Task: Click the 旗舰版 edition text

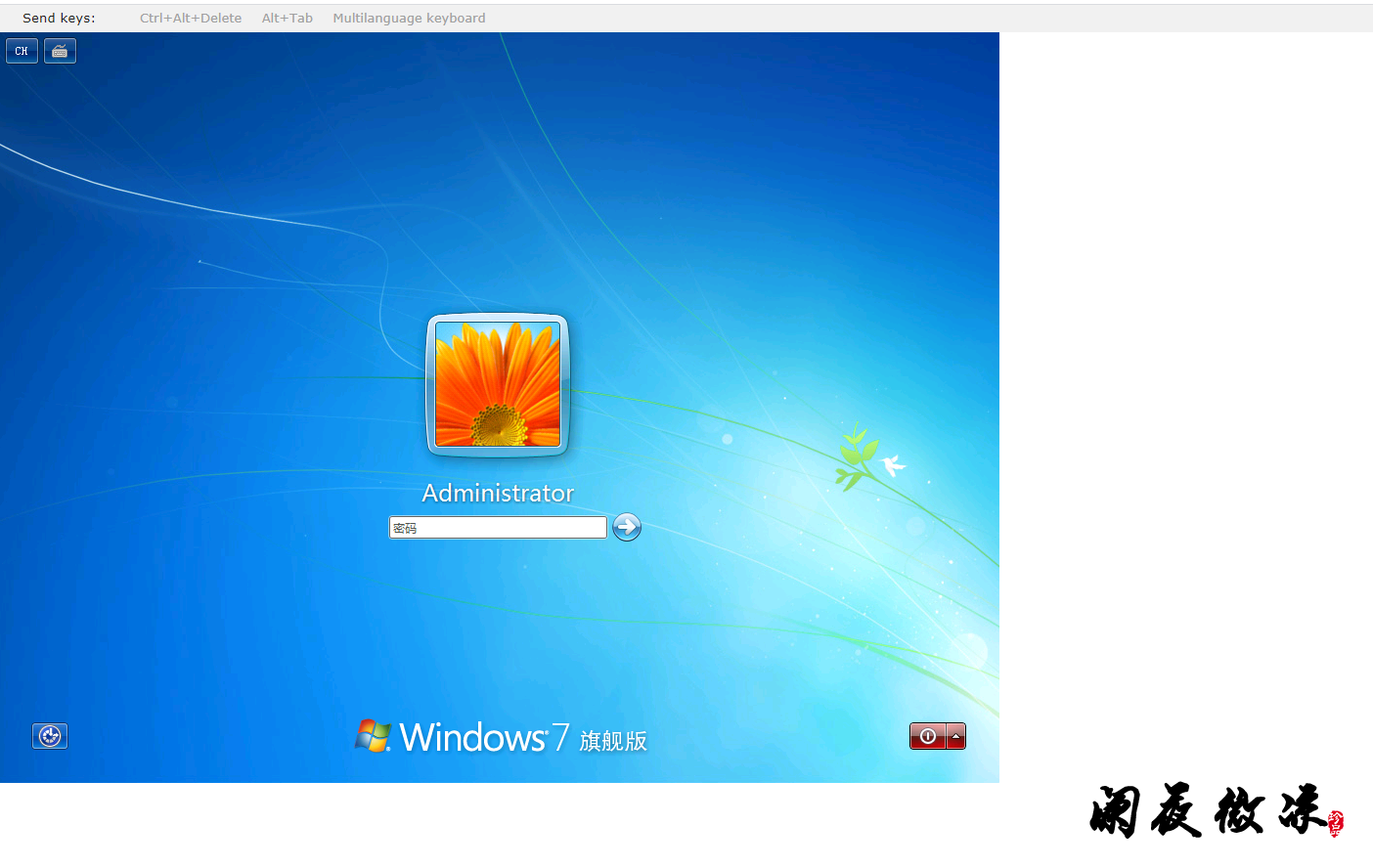Action: click(x=613, y=741)
